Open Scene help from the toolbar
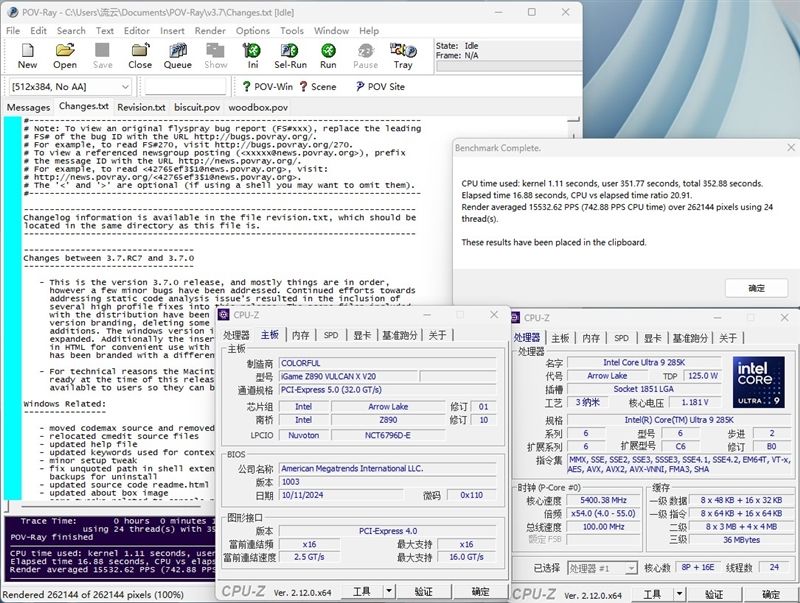Screen dimensions: 800x603 (x=317, y=87)
